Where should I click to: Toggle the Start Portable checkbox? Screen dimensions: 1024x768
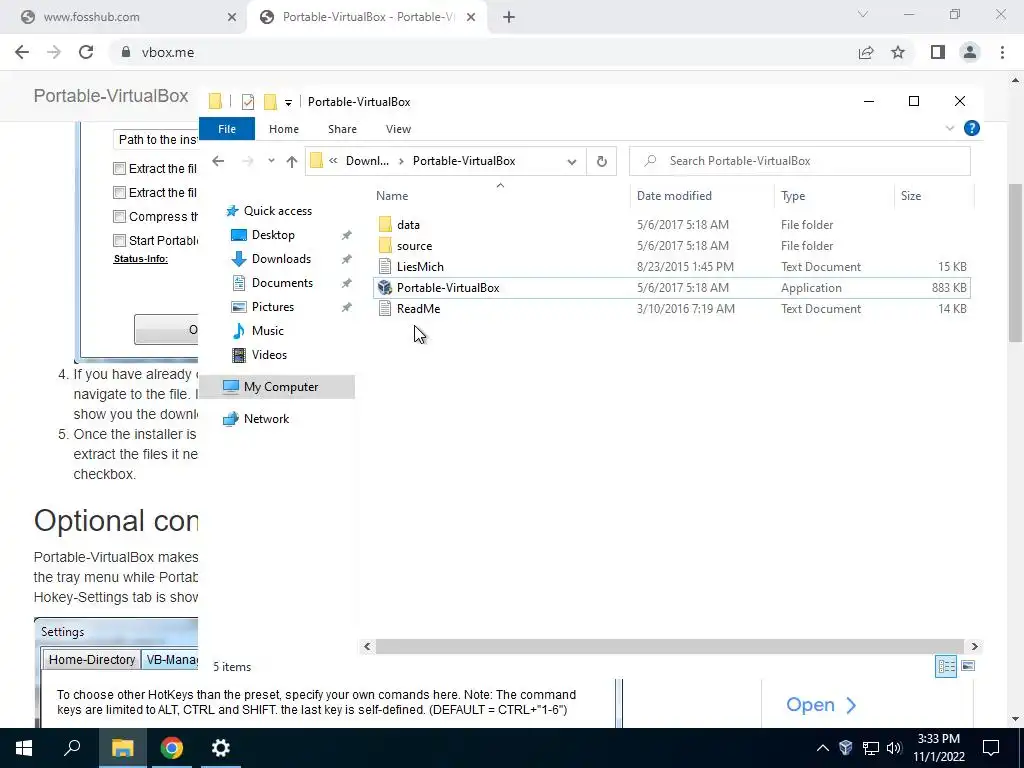pyautogui.click(x=120, y=240)
